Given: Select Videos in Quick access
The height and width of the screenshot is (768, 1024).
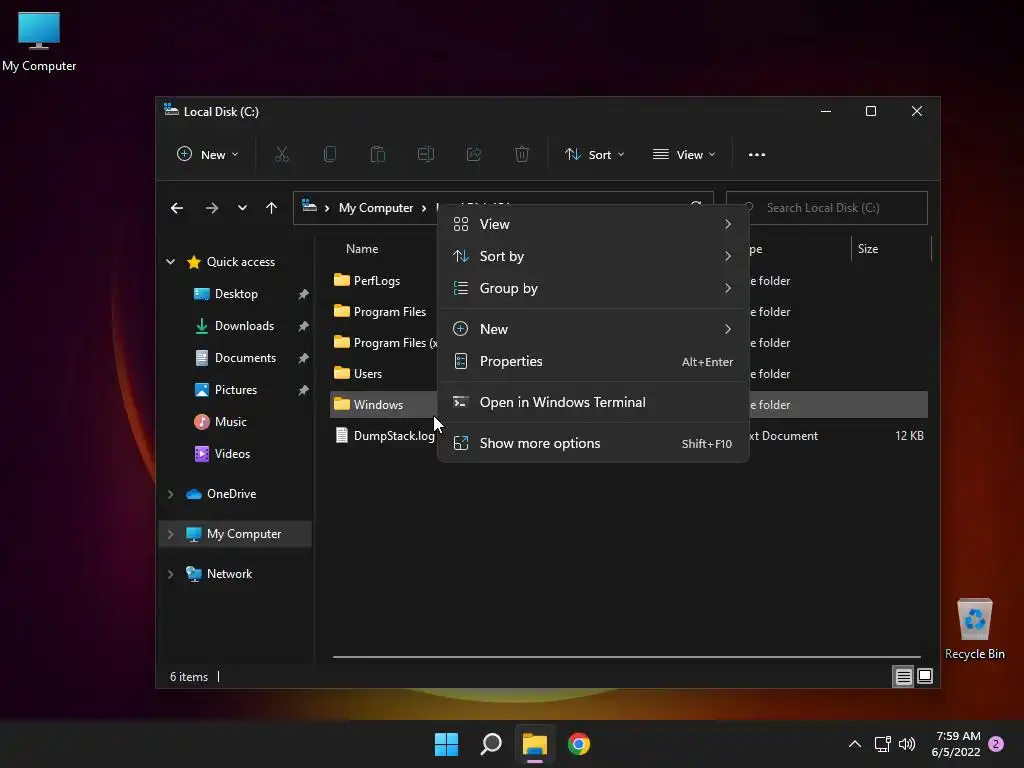Looking at the screenshot, I should [232, 454].
